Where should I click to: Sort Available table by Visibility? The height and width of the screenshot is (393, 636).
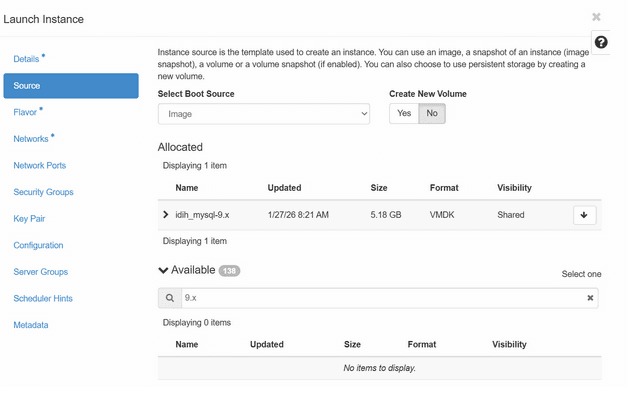[x=509, y=344]
